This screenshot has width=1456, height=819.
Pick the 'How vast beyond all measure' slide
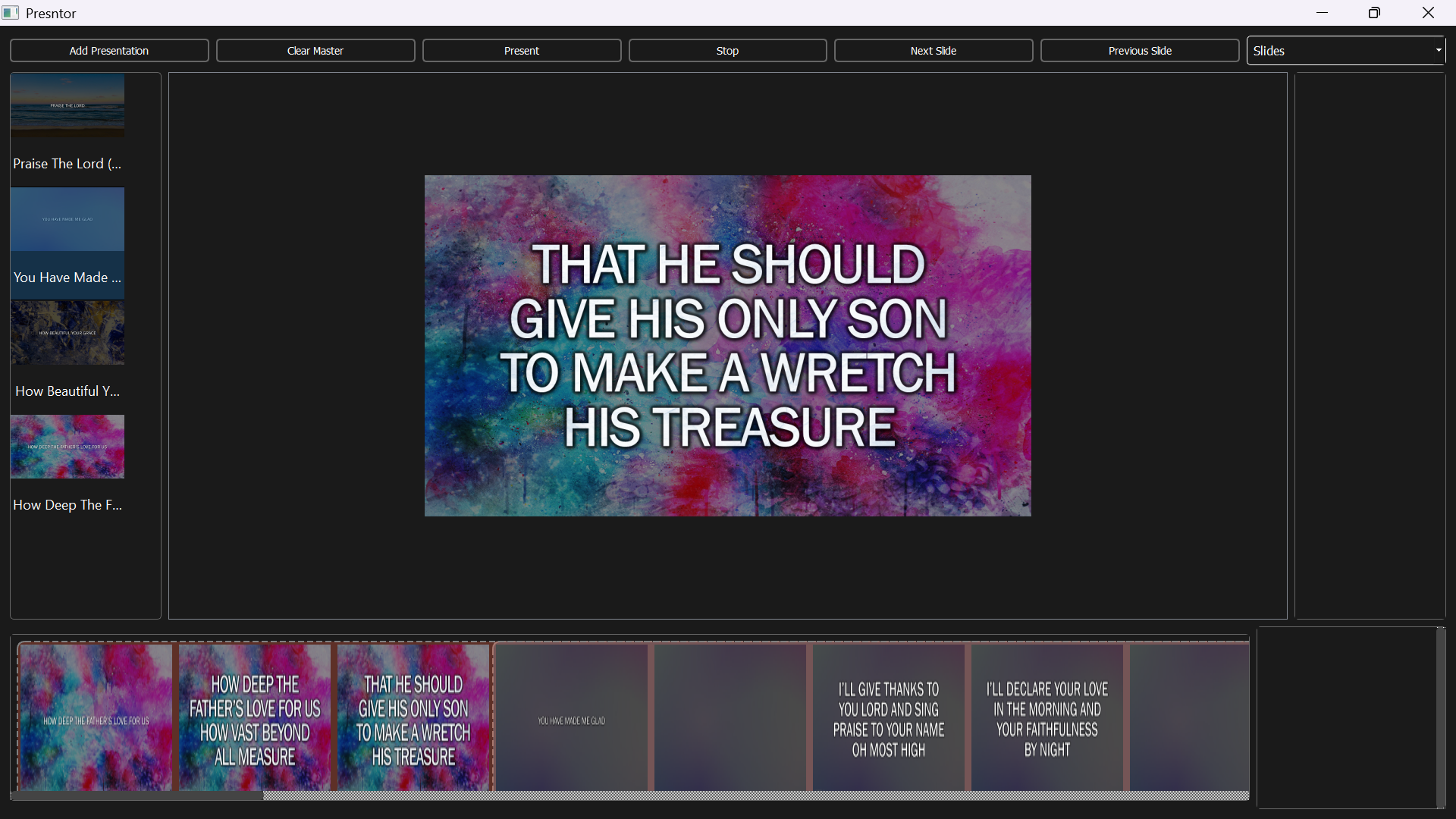click(255, 717)
